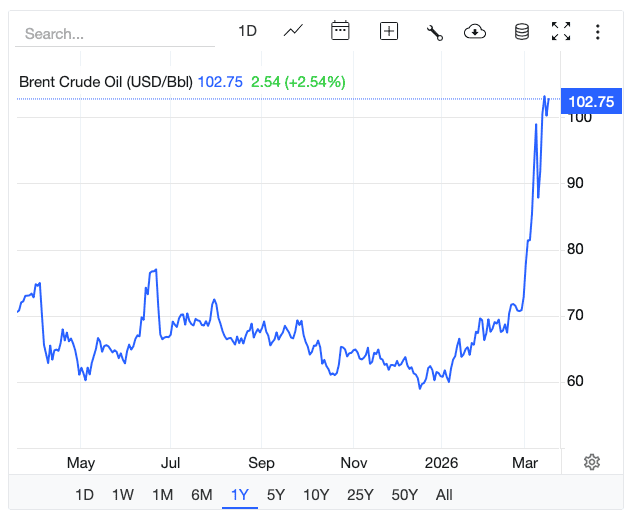This screenshot has width=633, height=517.
Task: Click the 102.75 current price tag
Action: point(589,101)
